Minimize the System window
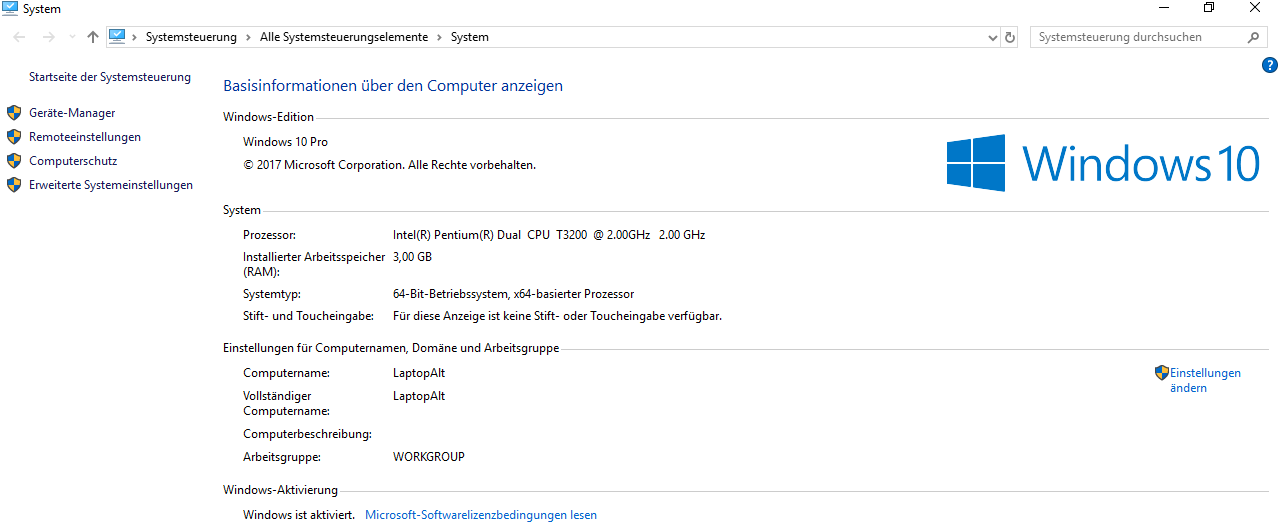Viewport: 1280px width, 531px height. pos(1163,8)
